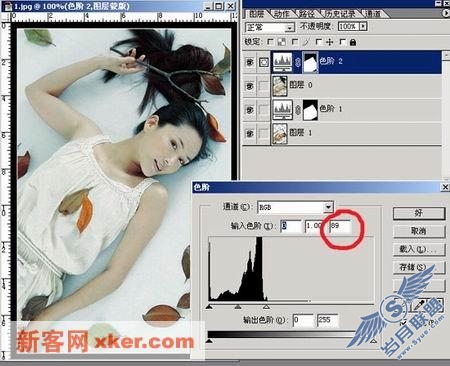Screen dimensions: 450x366
Task: Click the layers list scroll-up arrow
Action: 446,56
